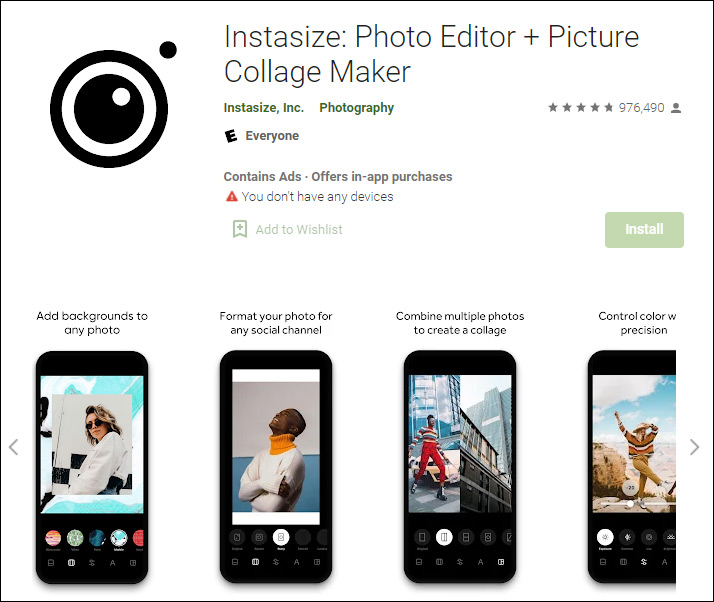Open the Photography category link
This screenshot has height=602, width=714.
click(x=357, y=107)
